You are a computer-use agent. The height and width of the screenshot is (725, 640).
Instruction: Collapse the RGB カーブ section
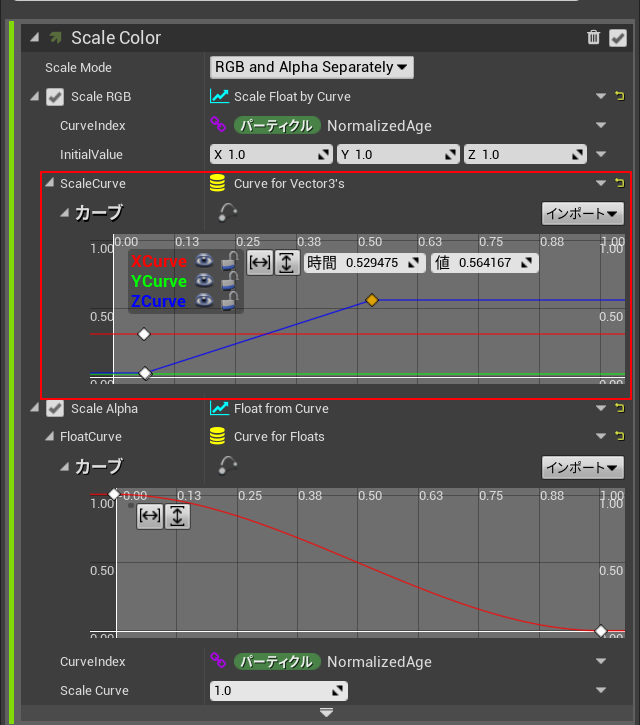(x=64, y=213)
